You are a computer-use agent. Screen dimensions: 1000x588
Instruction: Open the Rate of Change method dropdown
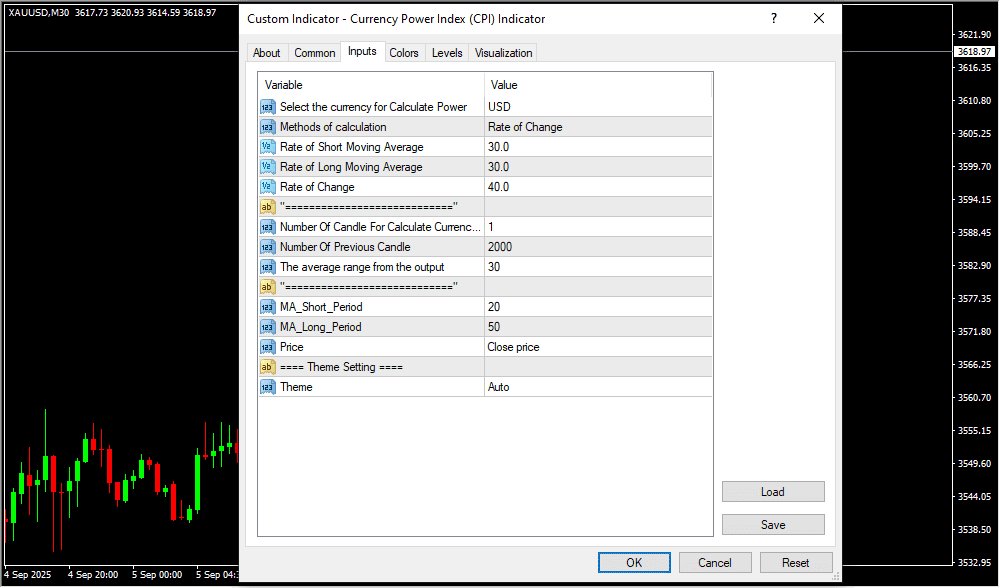point(597,127)
